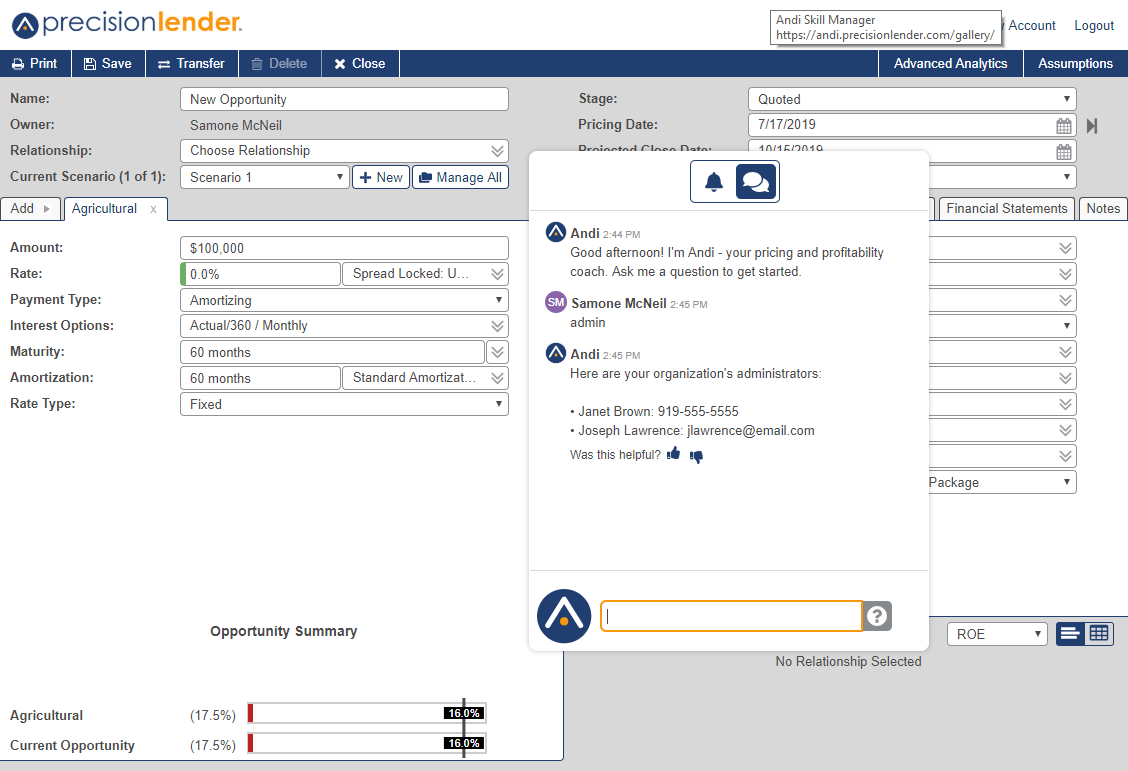Click the Current Opportunity ROE bar

pyautogui.click(x=367, y=743)
